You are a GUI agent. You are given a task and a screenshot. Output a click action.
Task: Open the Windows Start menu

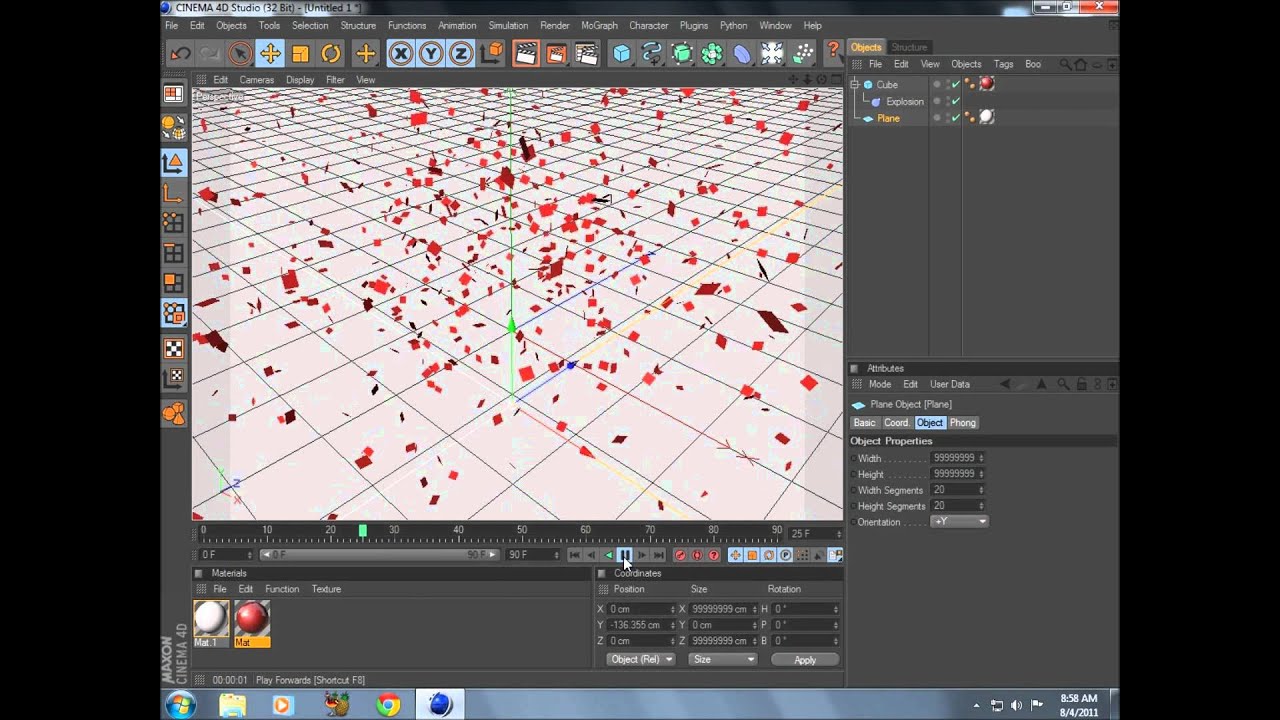click(181, 705)
